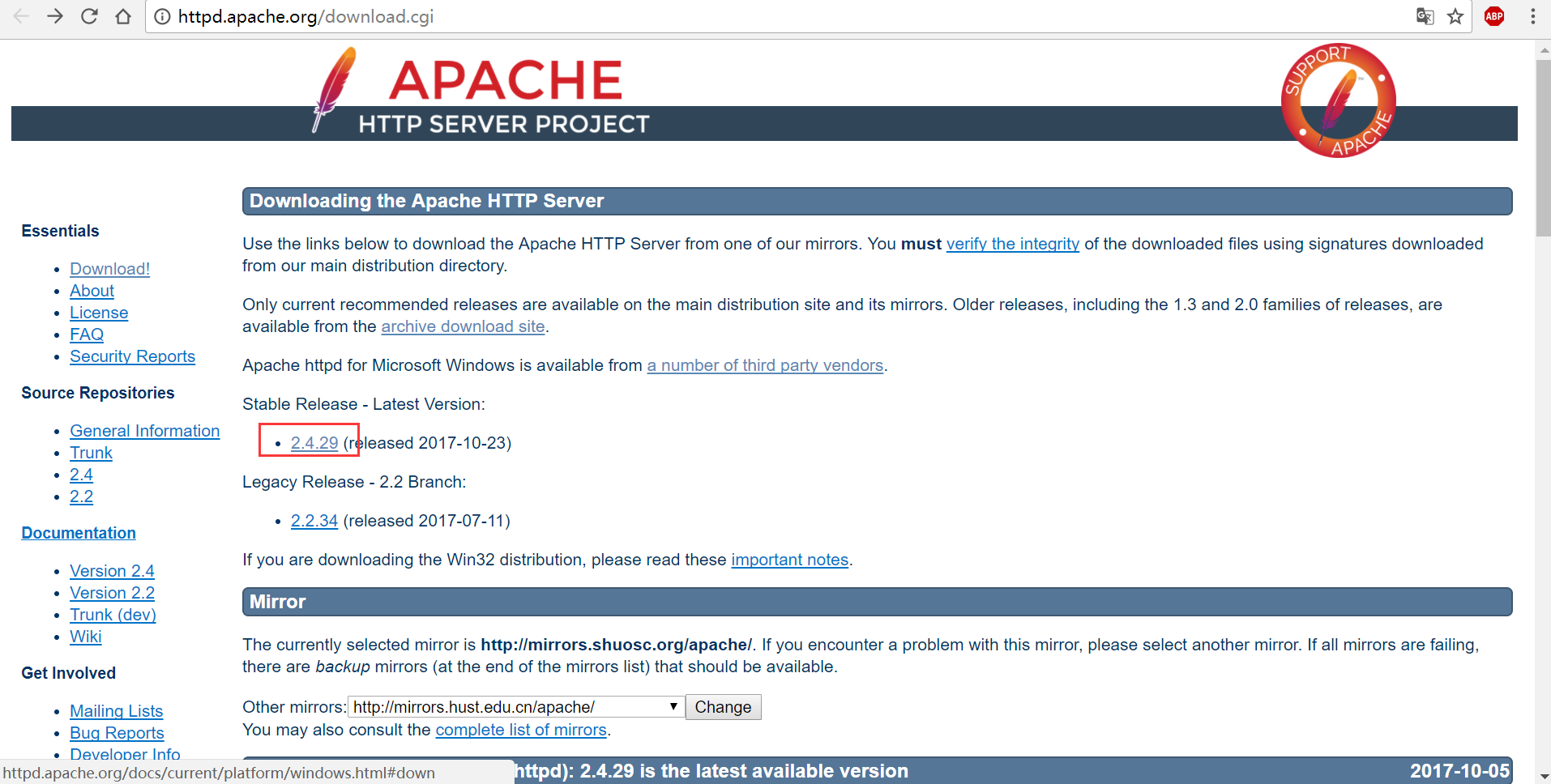This screenshot has width=1551, height=784.
Task: Open the Mailing Lists link
Action: 116,711
